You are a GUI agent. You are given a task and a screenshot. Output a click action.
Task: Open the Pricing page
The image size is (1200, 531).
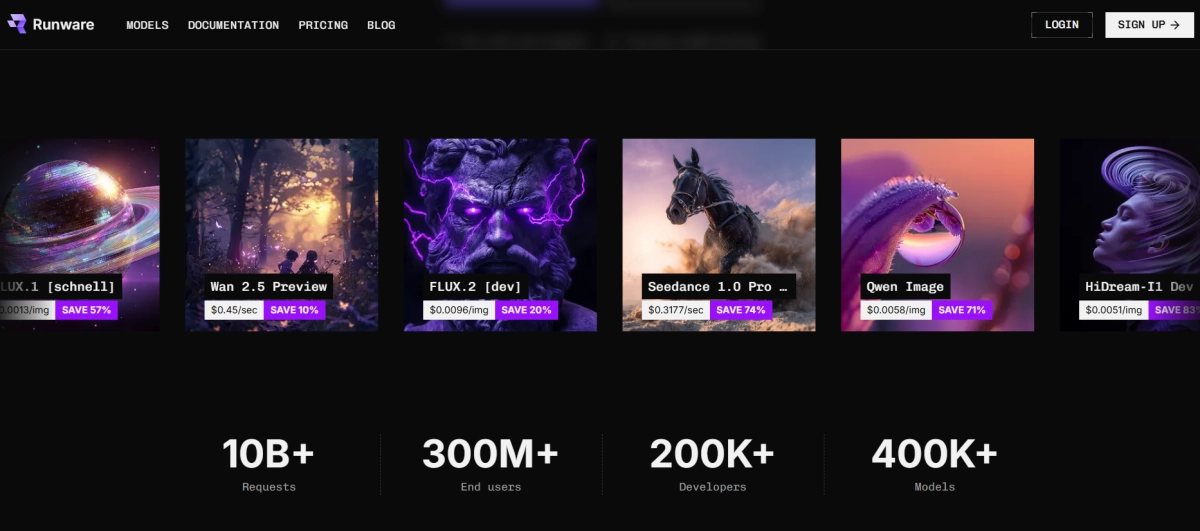click(323, 25)
